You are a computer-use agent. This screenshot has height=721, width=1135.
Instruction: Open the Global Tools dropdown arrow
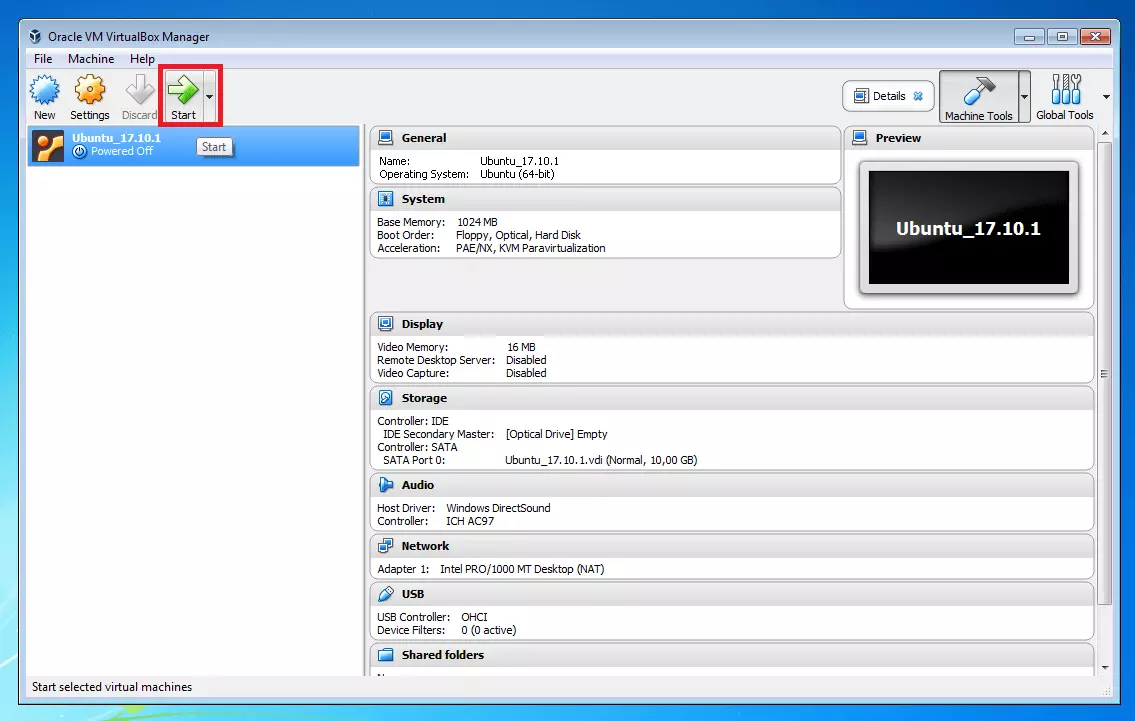click(1106, 97)
